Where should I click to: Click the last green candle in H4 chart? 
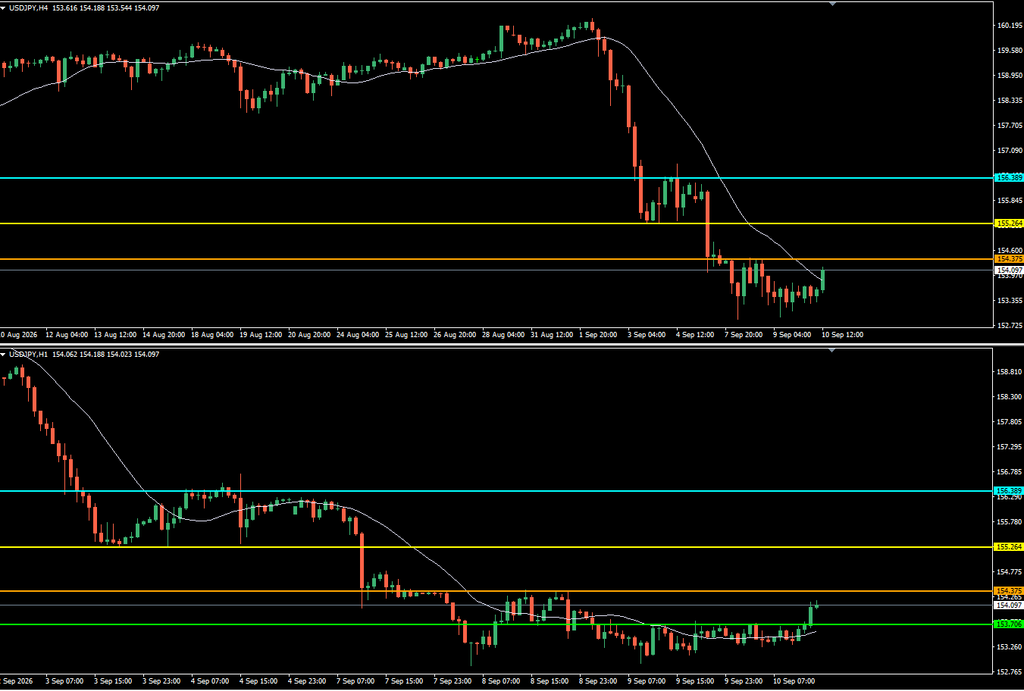coord(823,280)
